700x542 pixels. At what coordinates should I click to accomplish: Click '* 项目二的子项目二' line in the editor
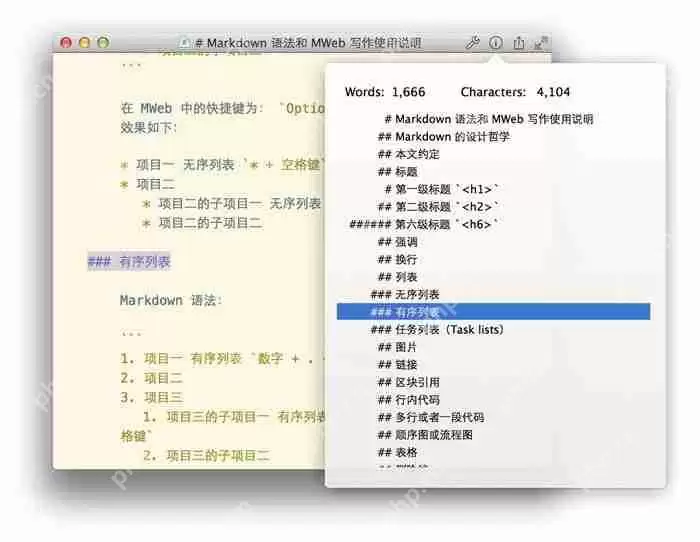[202, 223]
